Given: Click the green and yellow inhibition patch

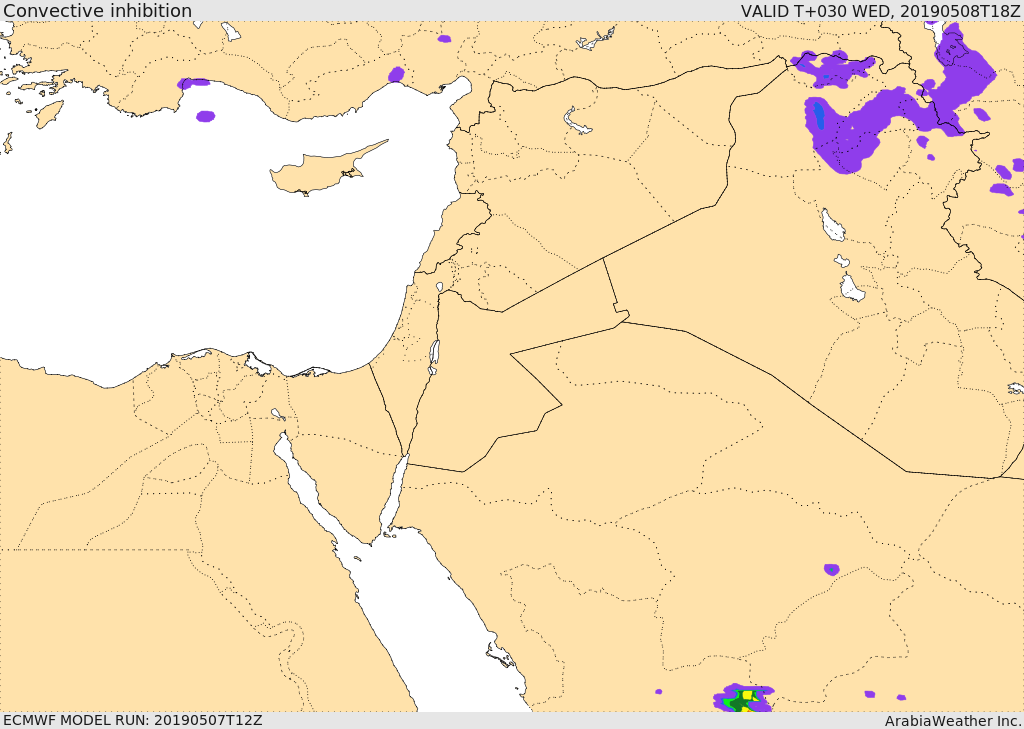Looking at the screenshot, I should click(x=744, y=700).
